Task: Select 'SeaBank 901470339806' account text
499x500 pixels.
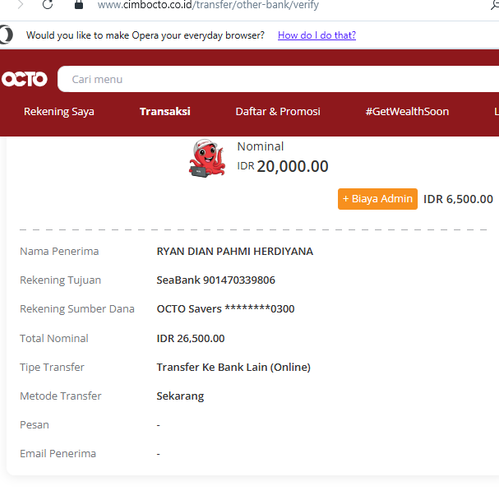Action: [216, 280]
